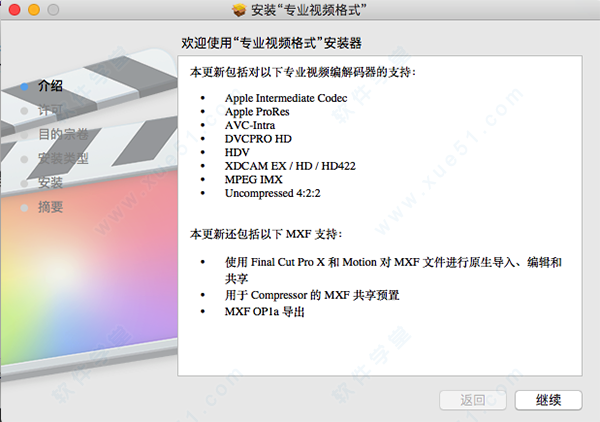Click the 继续 button
Screen dimensions: 600x422
[x=548, y=400]
